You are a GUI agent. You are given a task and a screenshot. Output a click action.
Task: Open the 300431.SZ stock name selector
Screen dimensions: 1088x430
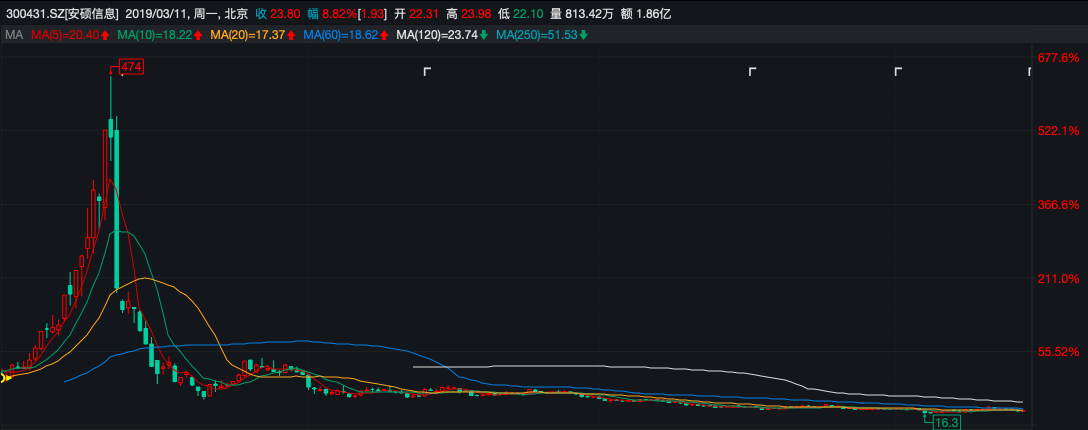[x=62, y=15]
